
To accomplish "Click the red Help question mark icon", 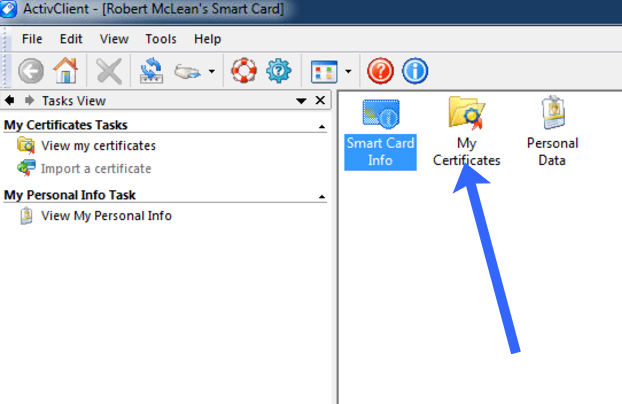I will [x=380, y=71].
